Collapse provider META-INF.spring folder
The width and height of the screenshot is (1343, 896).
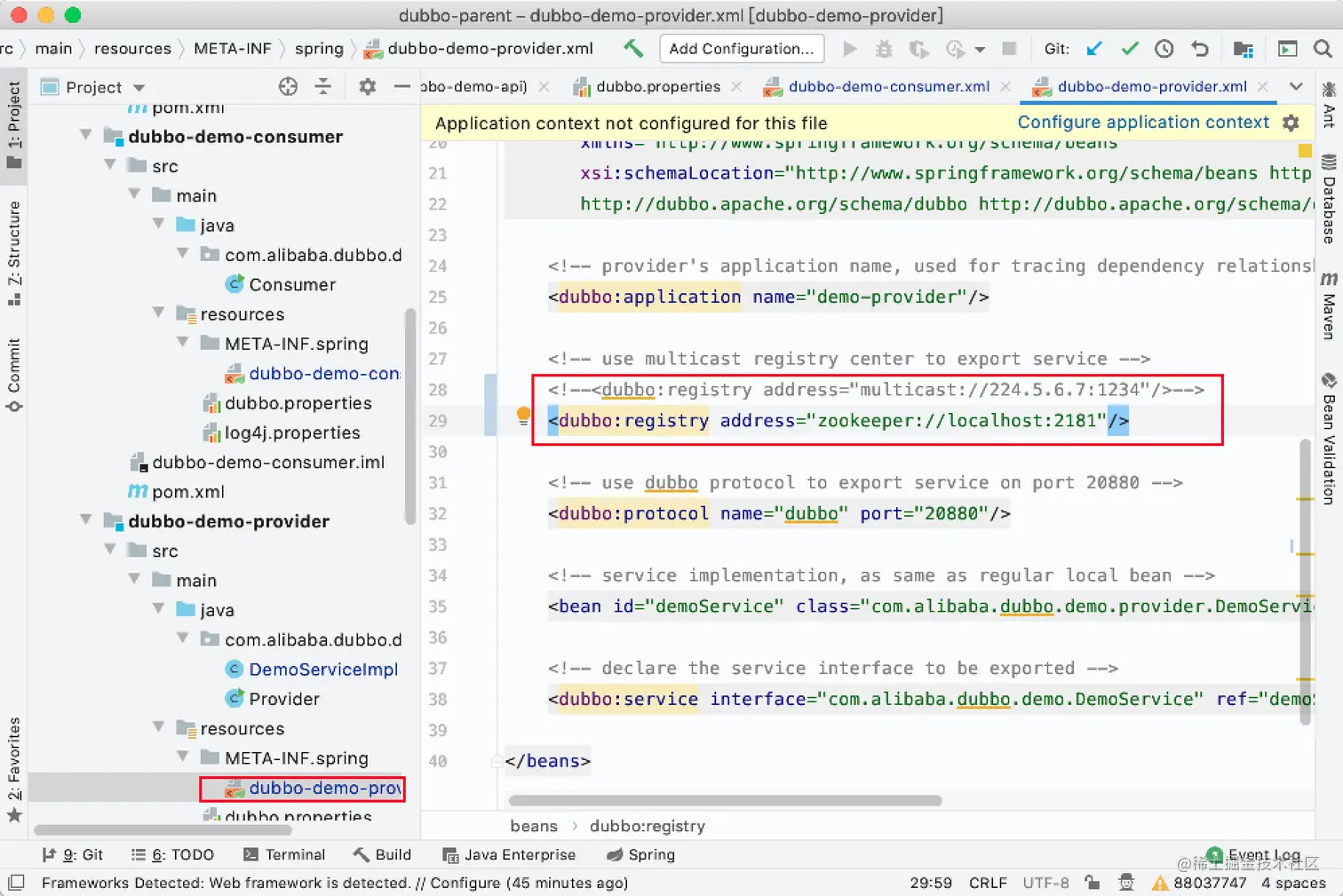[183, 757]
